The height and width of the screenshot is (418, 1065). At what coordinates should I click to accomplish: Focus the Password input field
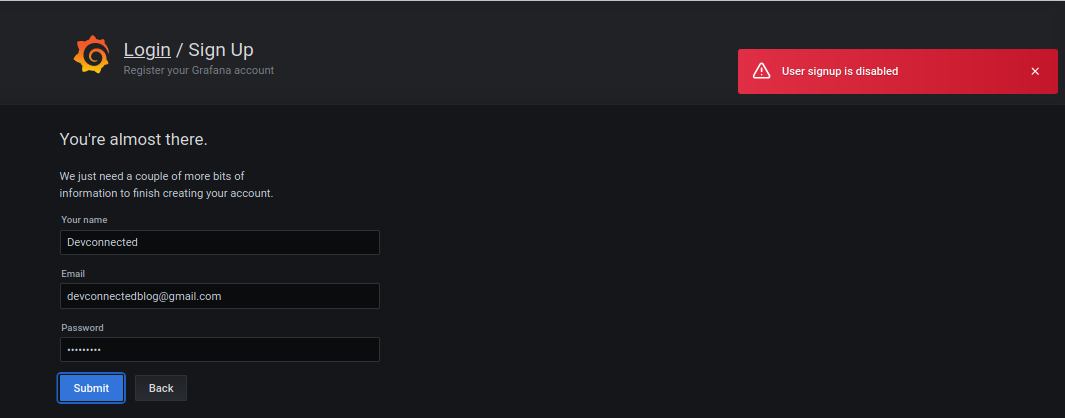pyautogui.click(x=219, y=349)
